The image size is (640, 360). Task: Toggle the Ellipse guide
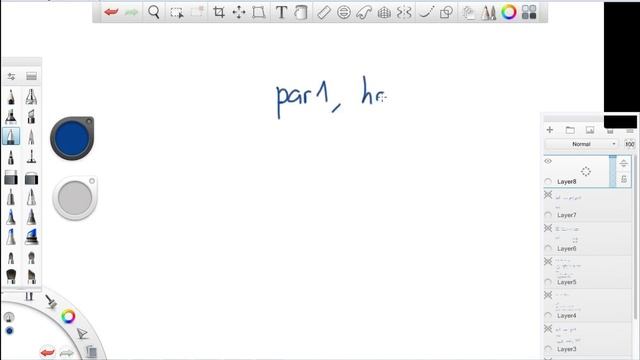[344, 12]
